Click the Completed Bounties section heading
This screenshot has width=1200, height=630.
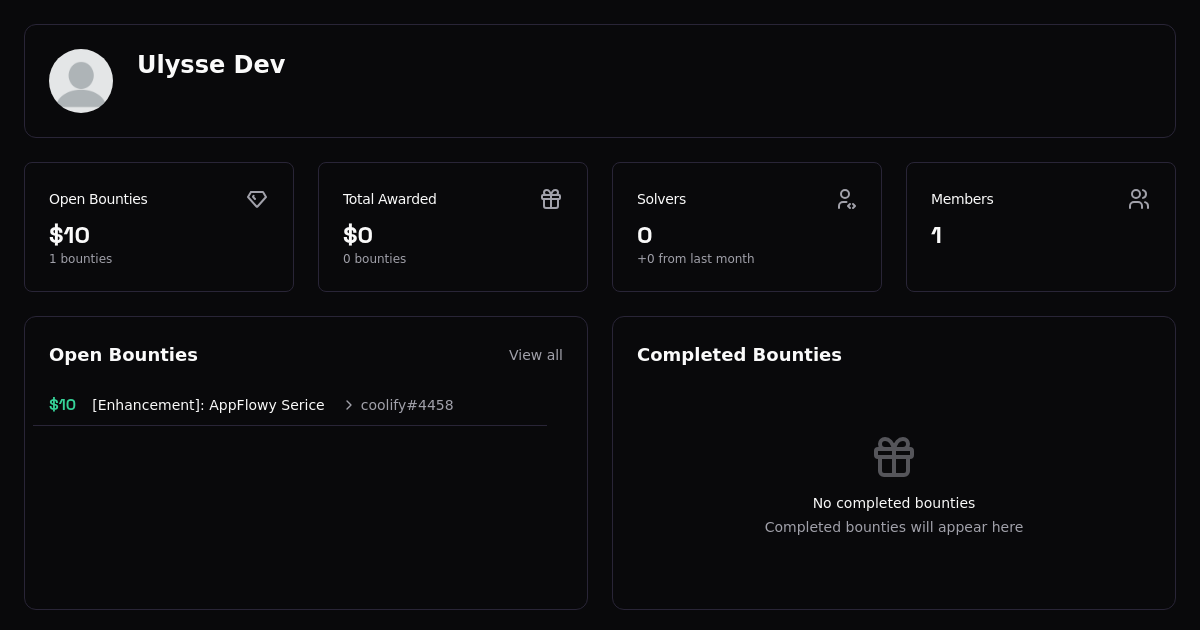coord(739,355)
